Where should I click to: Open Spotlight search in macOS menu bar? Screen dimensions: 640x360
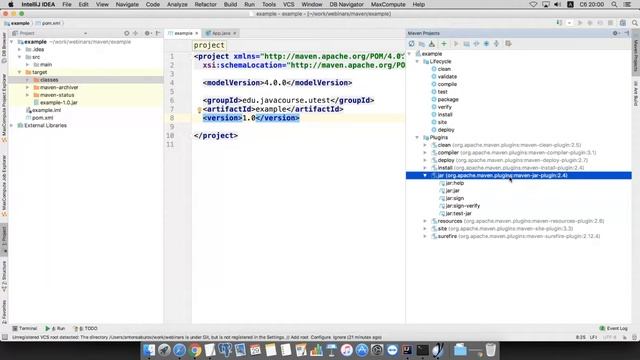614,4
